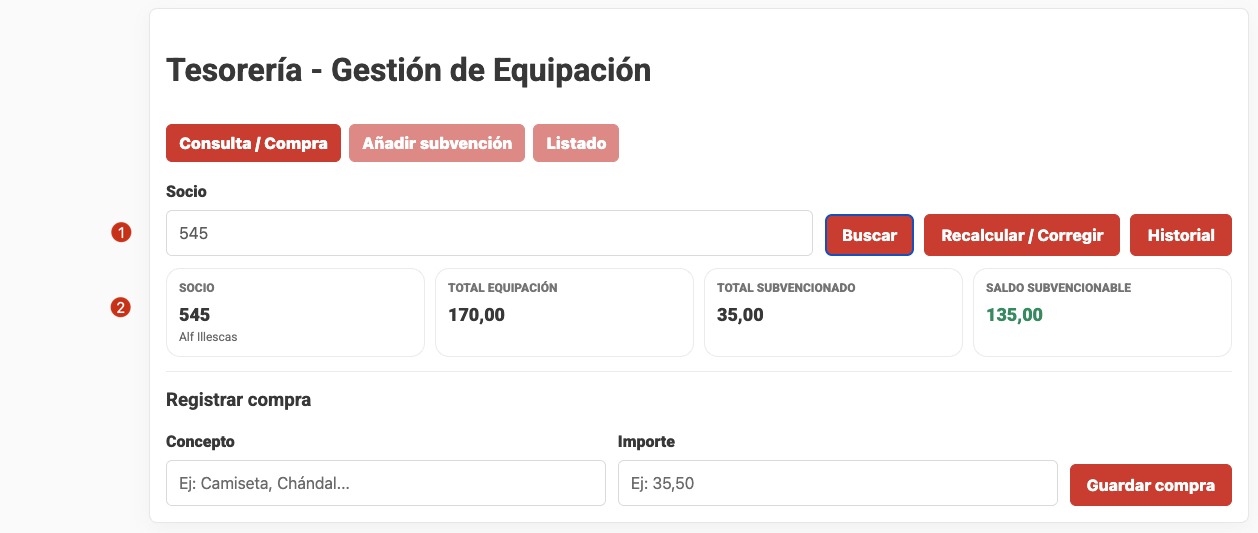Click the Importe field label

click(x=646, y=441)
